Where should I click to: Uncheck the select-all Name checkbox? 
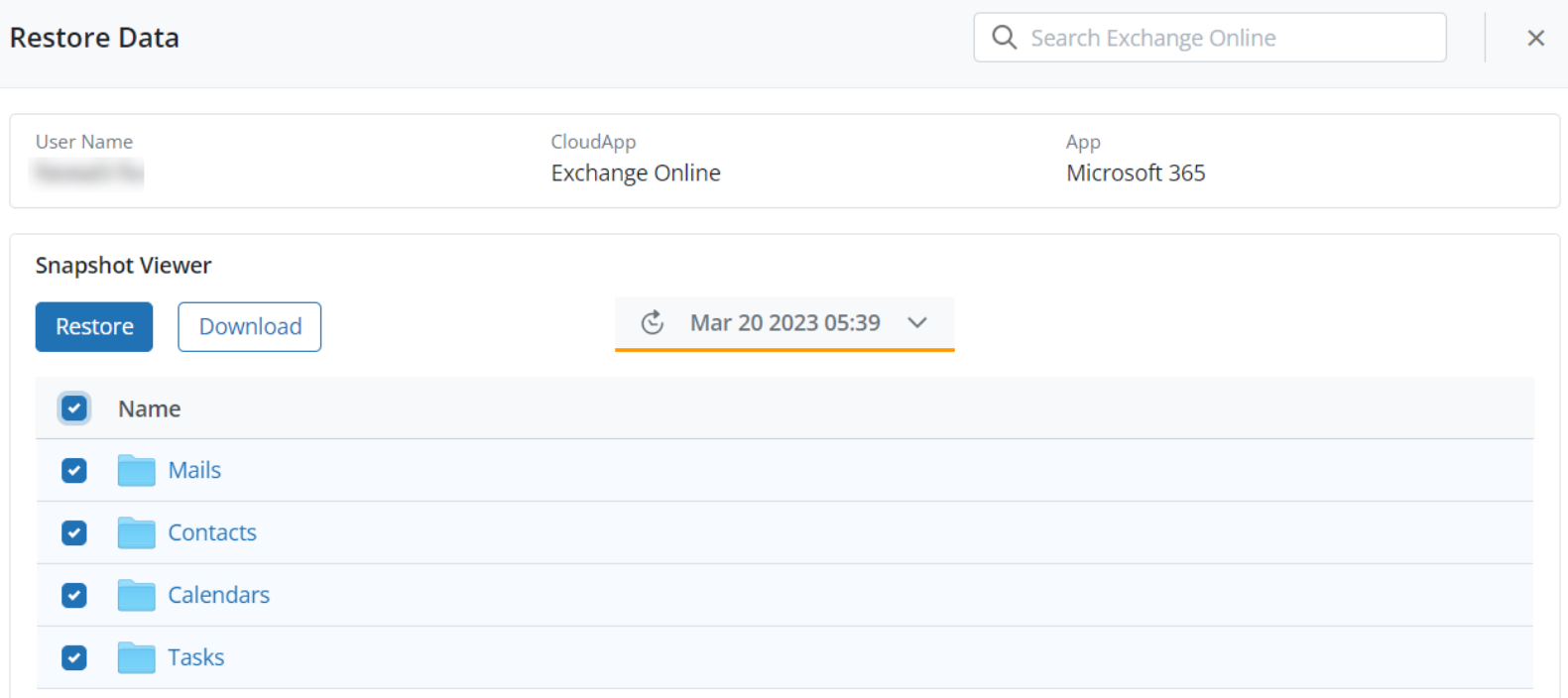(74, 408)
